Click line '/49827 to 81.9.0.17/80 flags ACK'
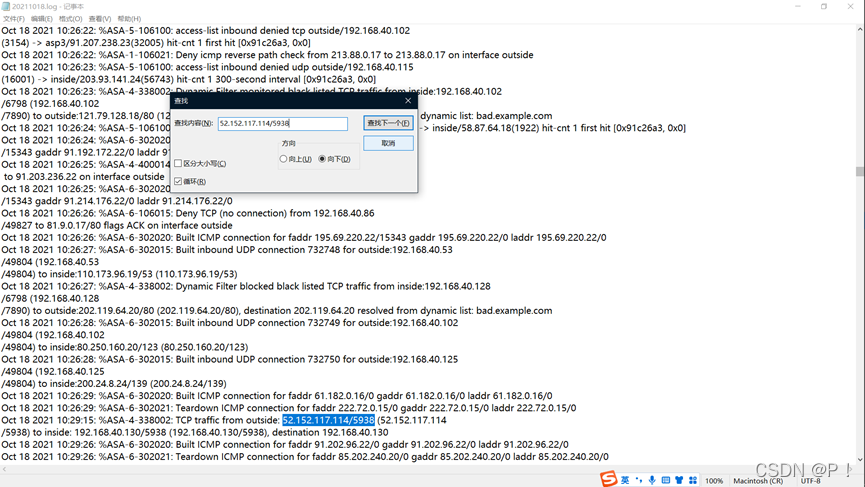This screenshot has height=487, width=865. tap(116, 226)
